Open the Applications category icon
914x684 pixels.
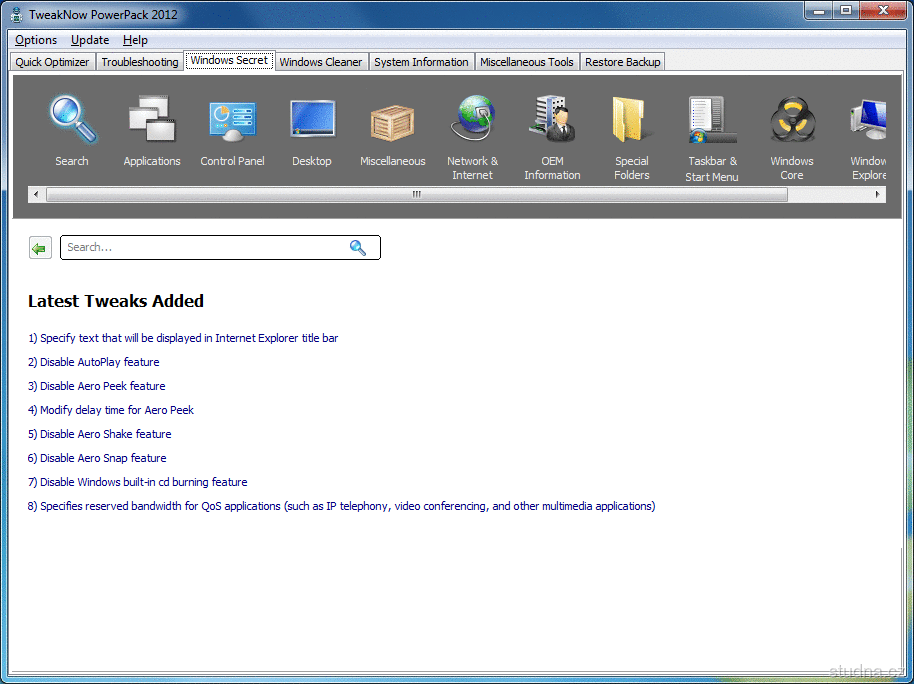(152, 119)
